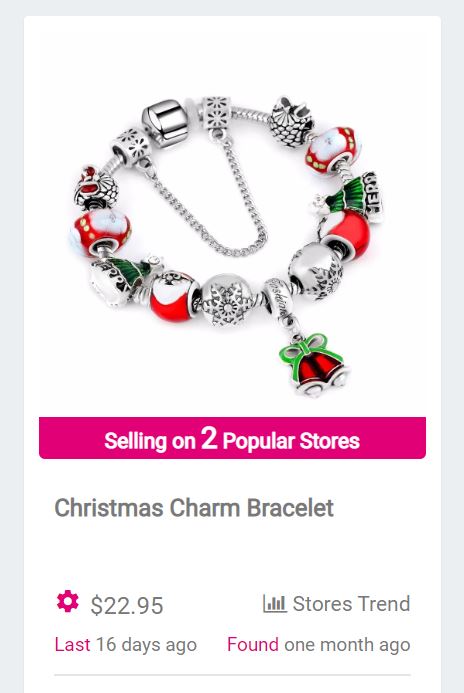Select the $22.95 price text
Image resolution: width=464 pixels, height=693 pixels.
127,605
